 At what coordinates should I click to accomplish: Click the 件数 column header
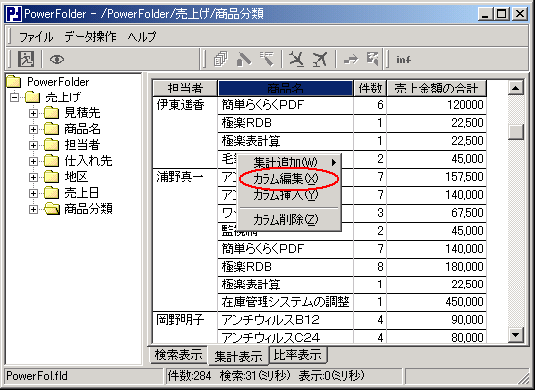click(x=370, y=88)
